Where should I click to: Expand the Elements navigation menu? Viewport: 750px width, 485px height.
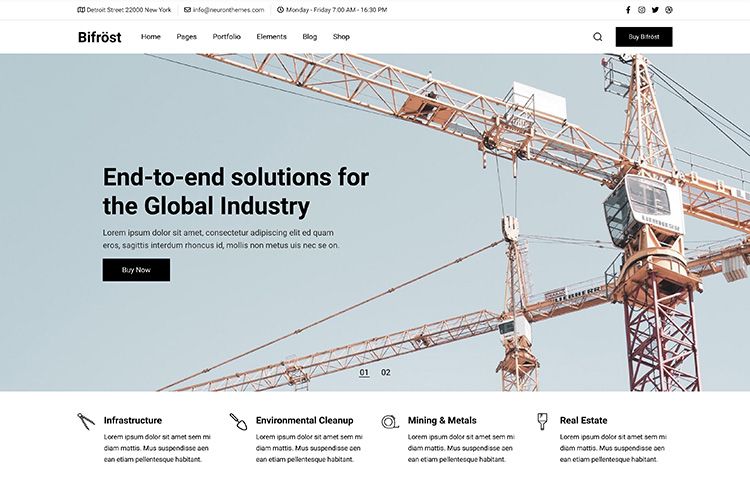[x=271, y=37]
